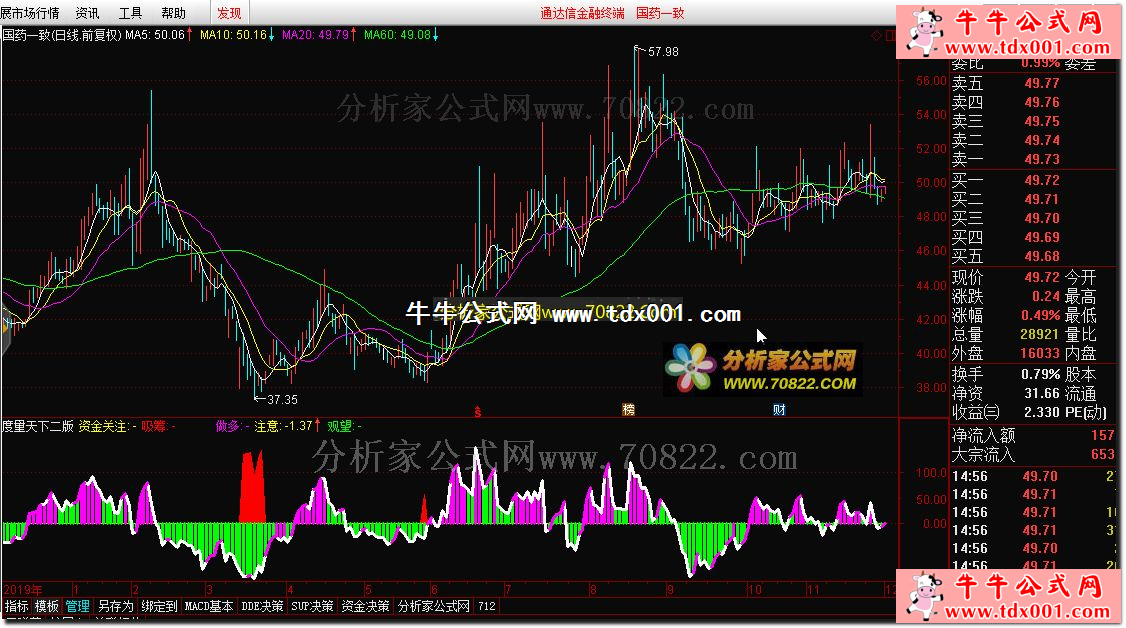The image size is (1126, 628).
Task: Click month 6 on the time axis
Action: click(x=434, y=590)
